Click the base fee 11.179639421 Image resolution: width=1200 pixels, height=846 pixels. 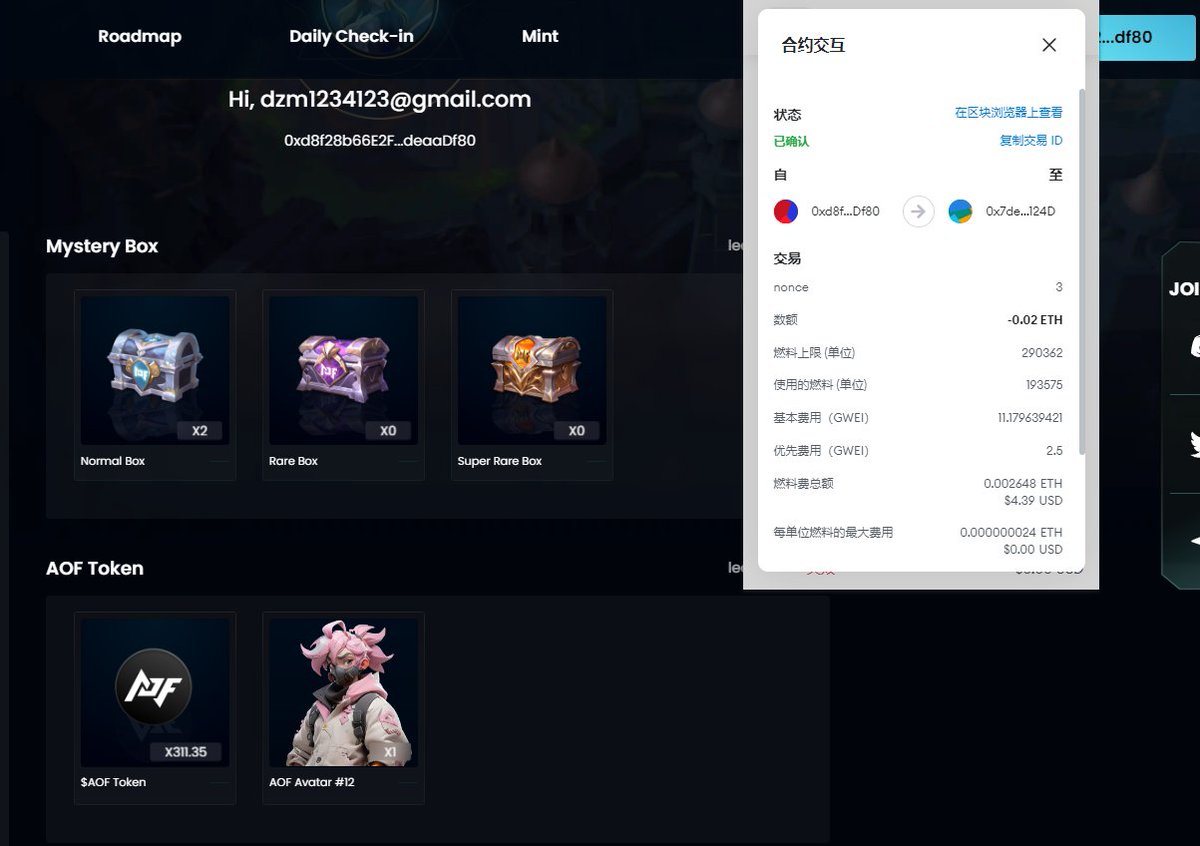click(1030, 417)
